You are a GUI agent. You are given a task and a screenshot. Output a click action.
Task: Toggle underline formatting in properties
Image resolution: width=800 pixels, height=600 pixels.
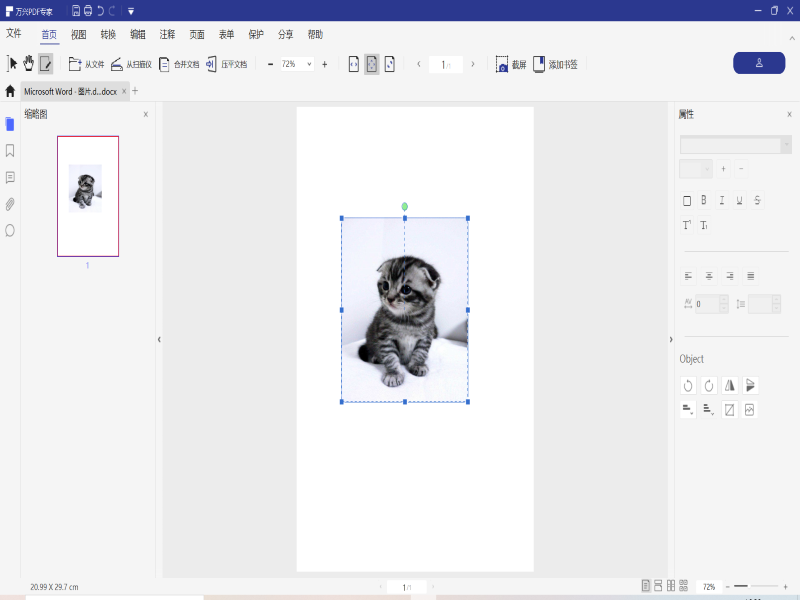click(x=739, y=200)
